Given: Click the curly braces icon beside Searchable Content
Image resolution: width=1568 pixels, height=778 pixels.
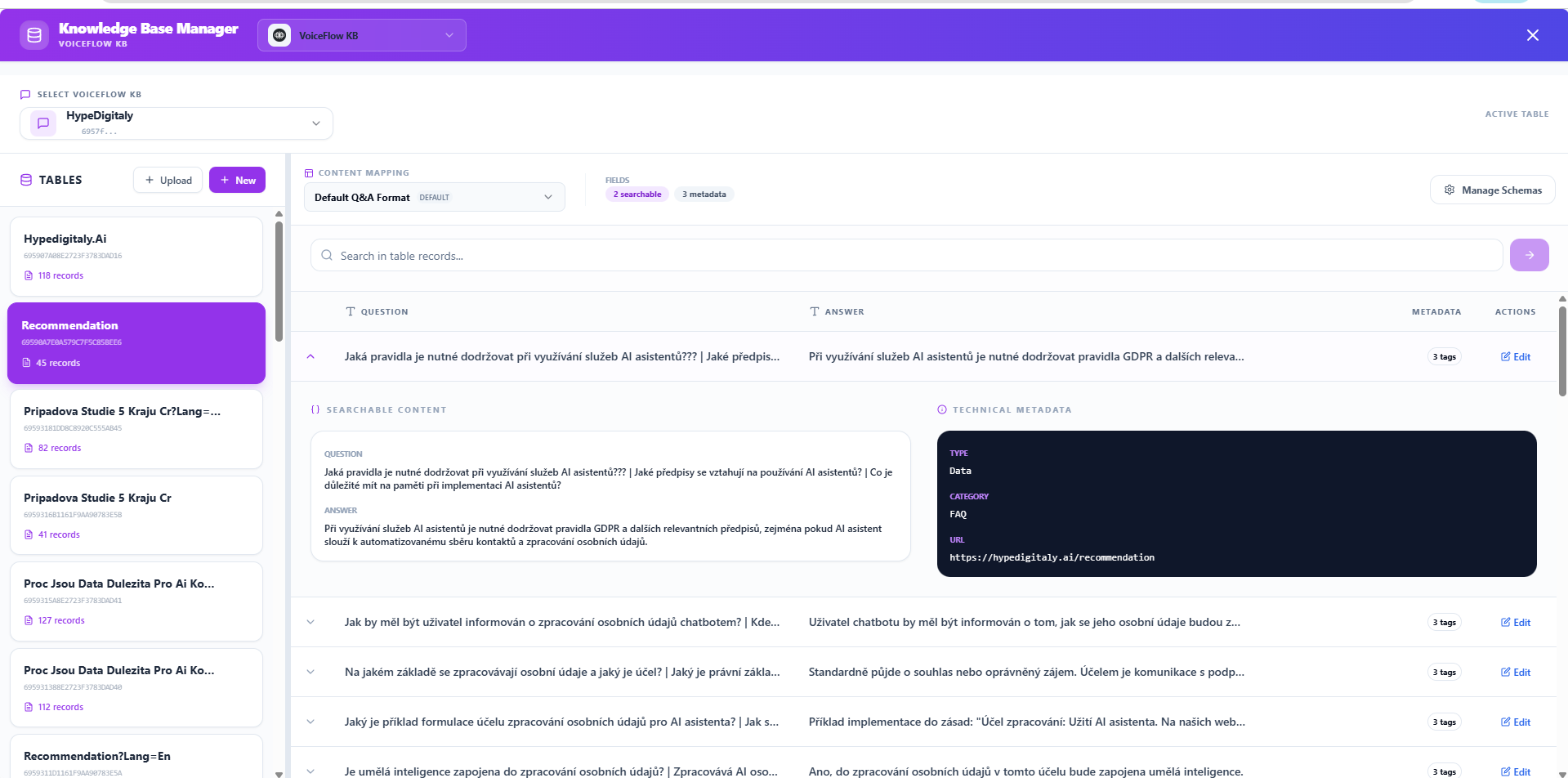Looking at the screenshot, I should coord(314,409).
